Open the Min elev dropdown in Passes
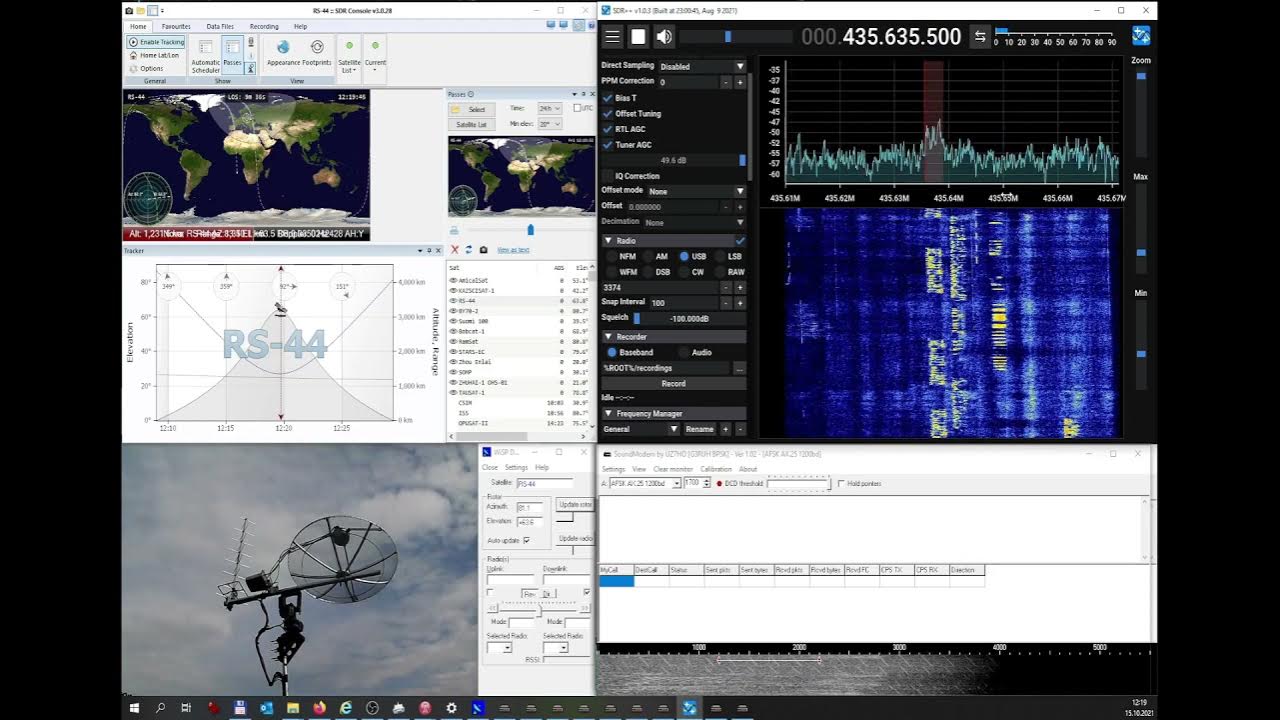This screenshot has width=1280, height=720. coord(549,124)
